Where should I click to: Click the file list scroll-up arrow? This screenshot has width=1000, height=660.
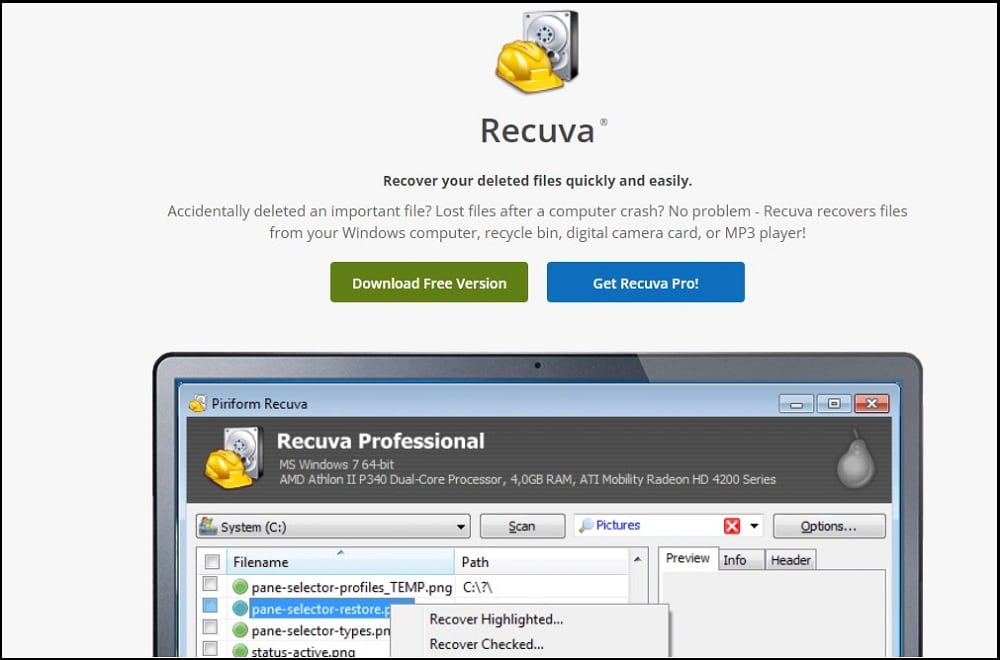637,559
